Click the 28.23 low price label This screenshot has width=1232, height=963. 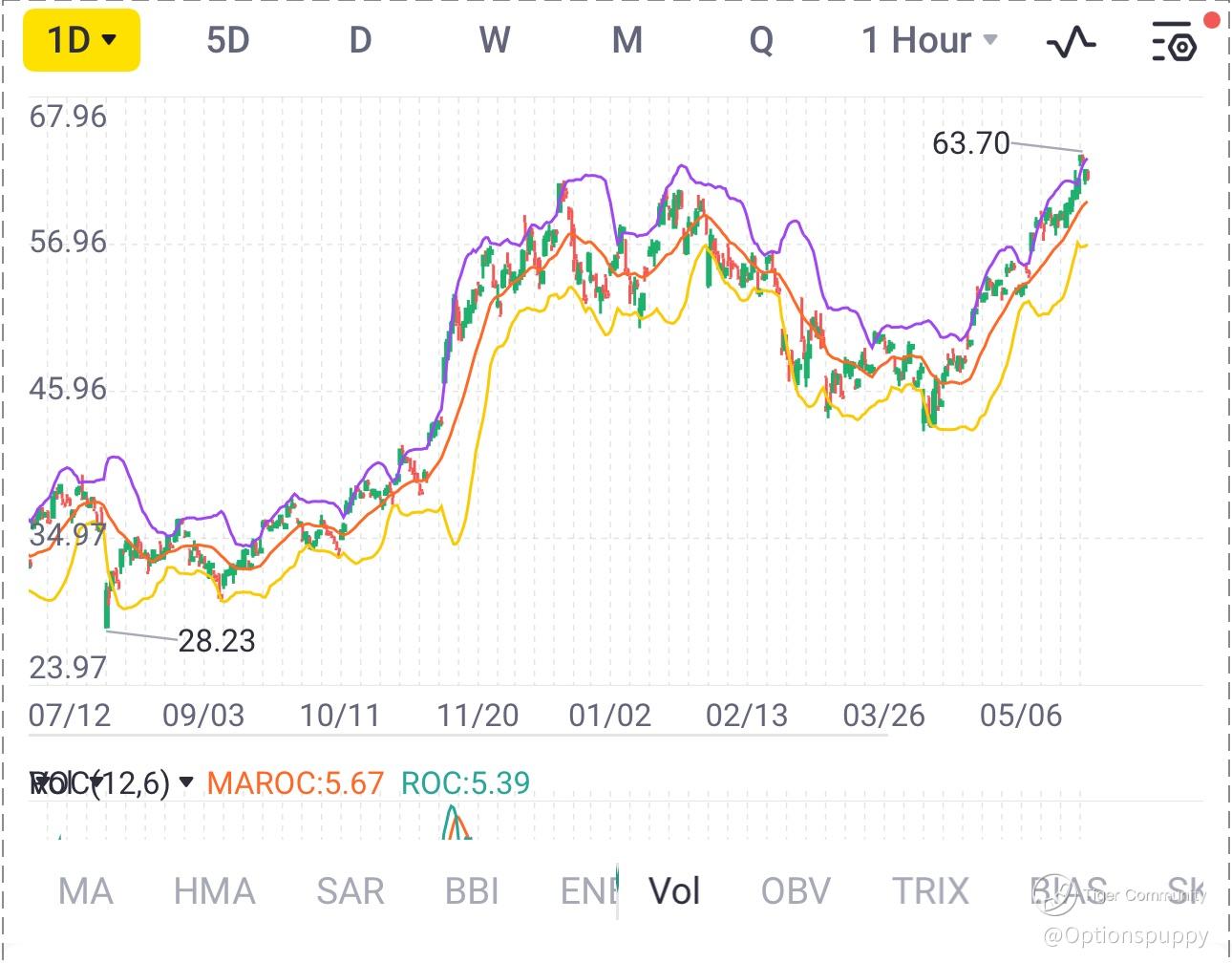217,641
